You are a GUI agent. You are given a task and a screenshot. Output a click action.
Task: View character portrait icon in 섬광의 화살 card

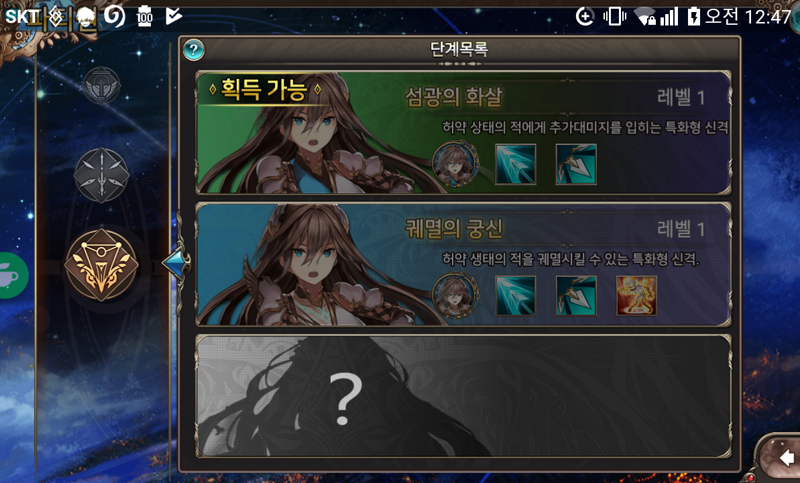(455, 164)
